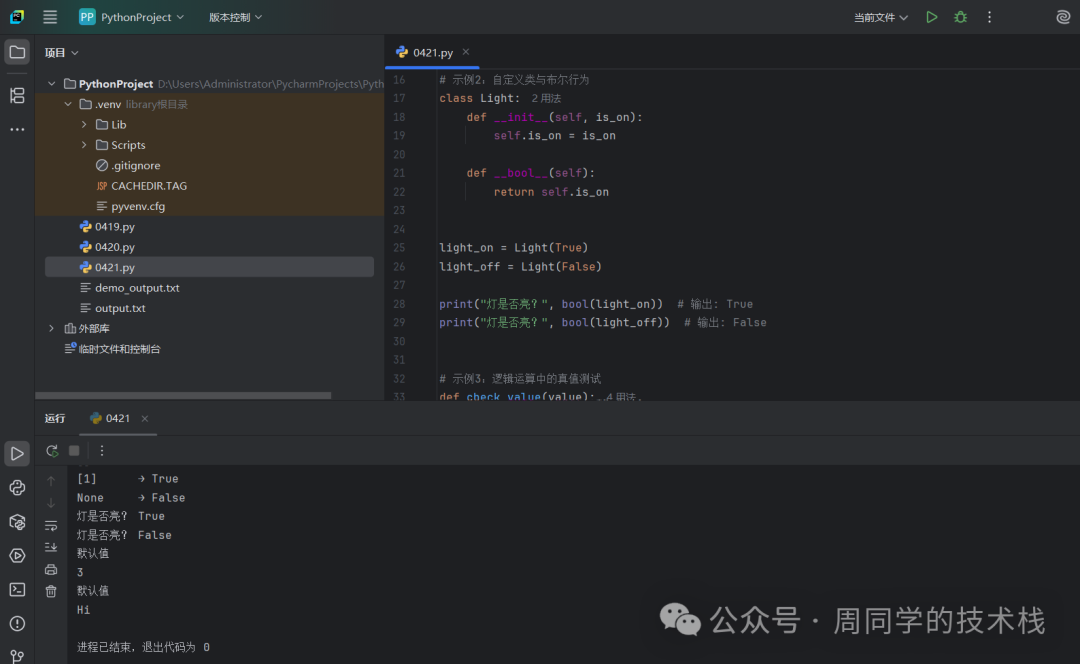Screen dimensions: 1080x664
Task: Open the AI assistant spiral icon
Action: click(x=1063, y=17)
